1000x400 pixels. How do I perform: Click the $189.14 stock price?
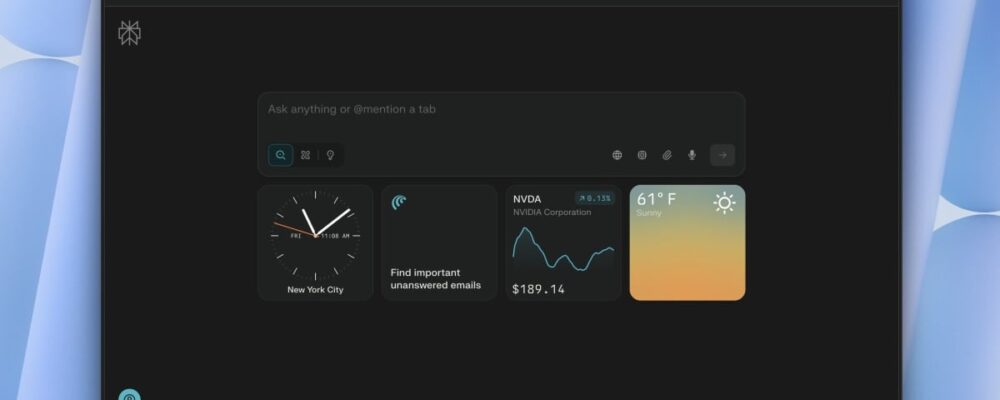click(x=538, y=289)
